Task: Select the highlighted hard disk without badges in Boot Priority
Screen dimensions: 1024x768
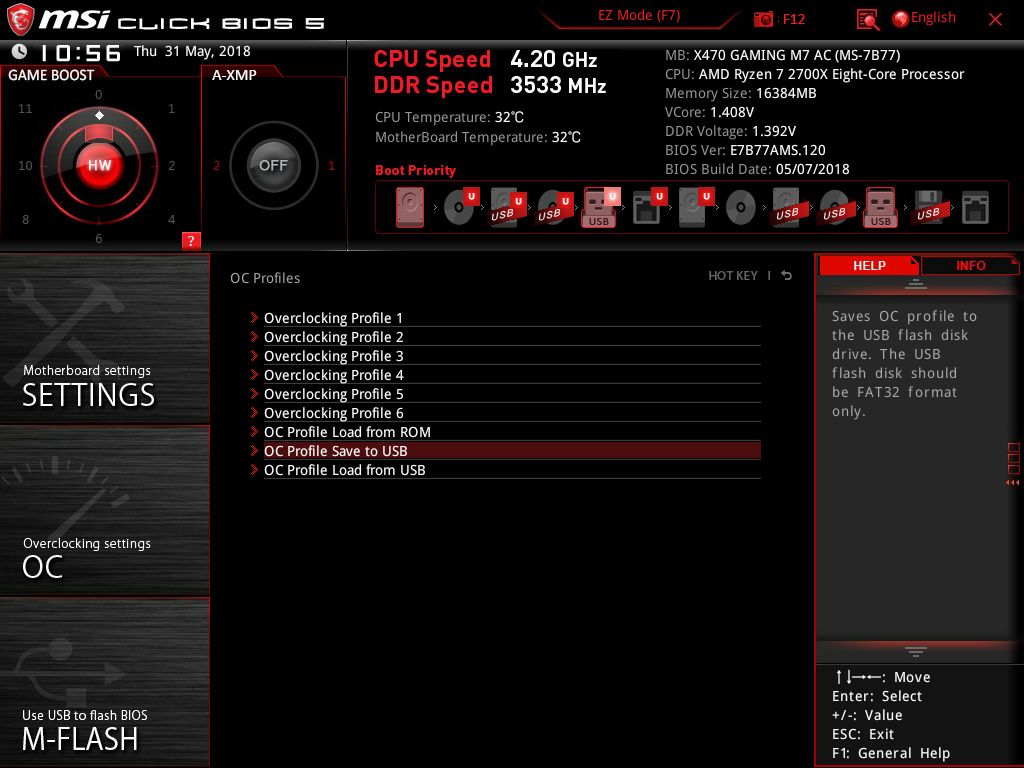Action: [x=409, y=207]
